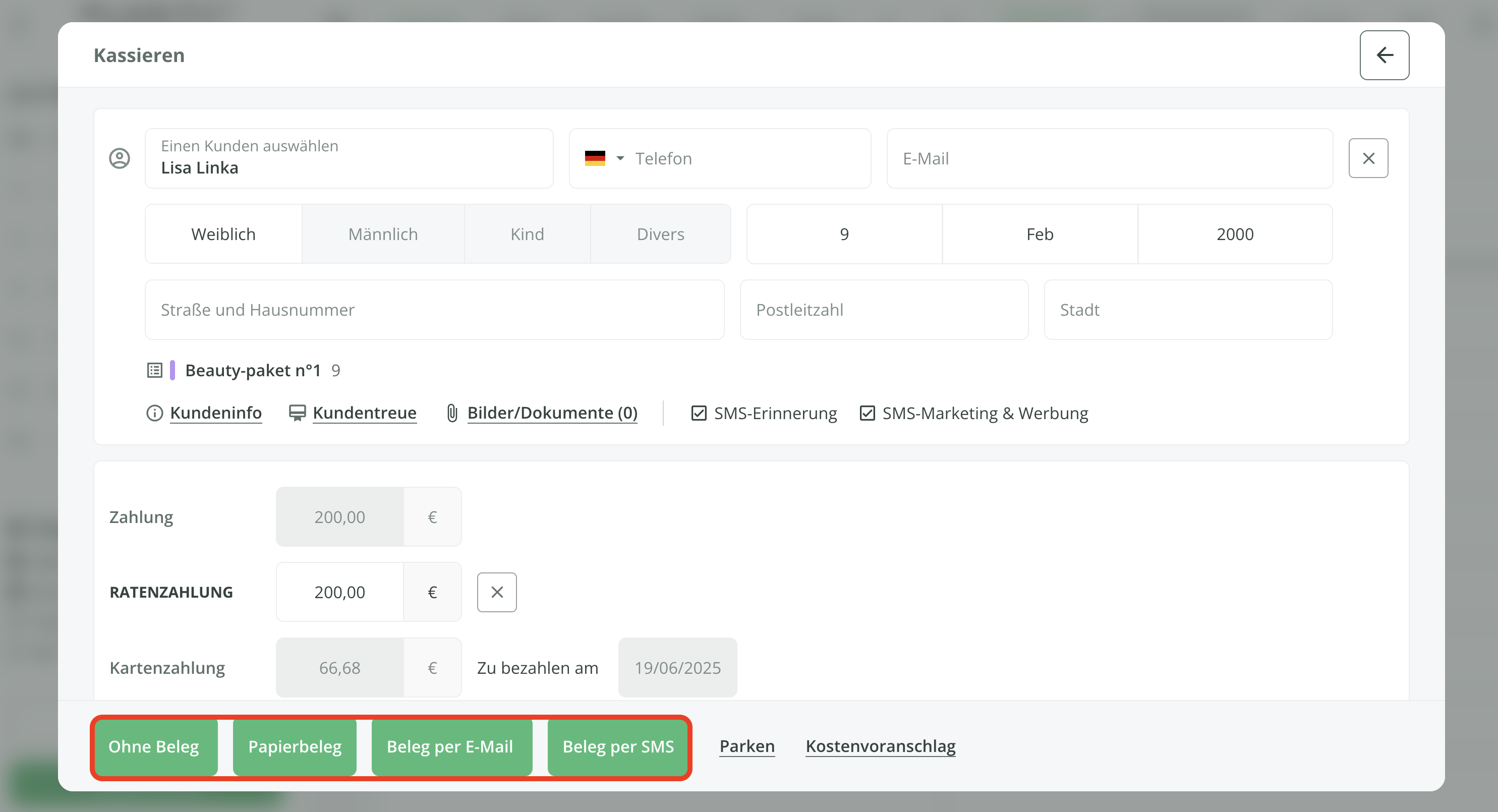The image size is (1498, 812).
Task: Disable SMS-Marketing & Werbung checkbox
Action: coord(867,413)
